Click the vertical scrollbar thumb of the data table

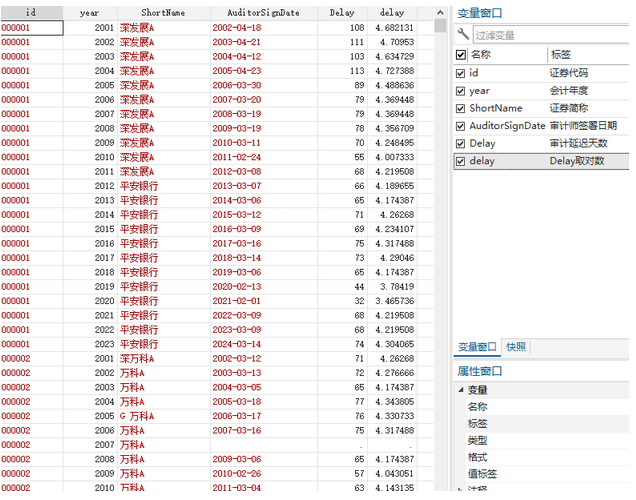440,26
